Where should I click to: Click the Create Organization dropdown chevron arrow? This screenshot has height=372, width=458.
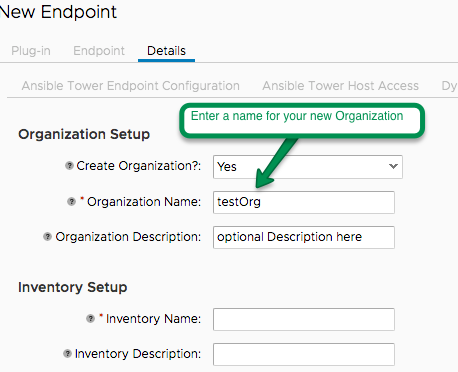[x=393, y=166]
